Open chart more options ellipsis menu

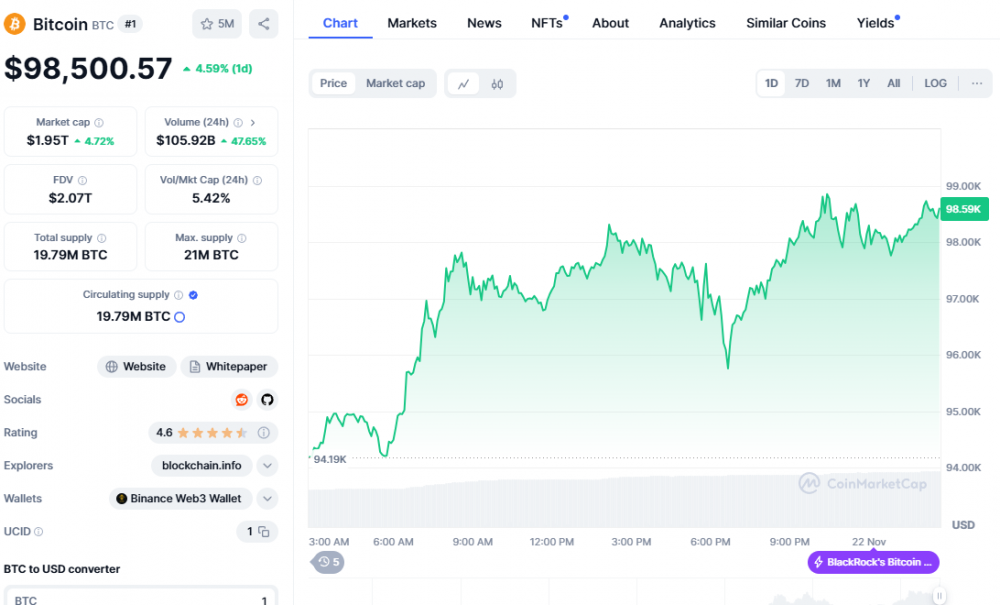point(976,84)
